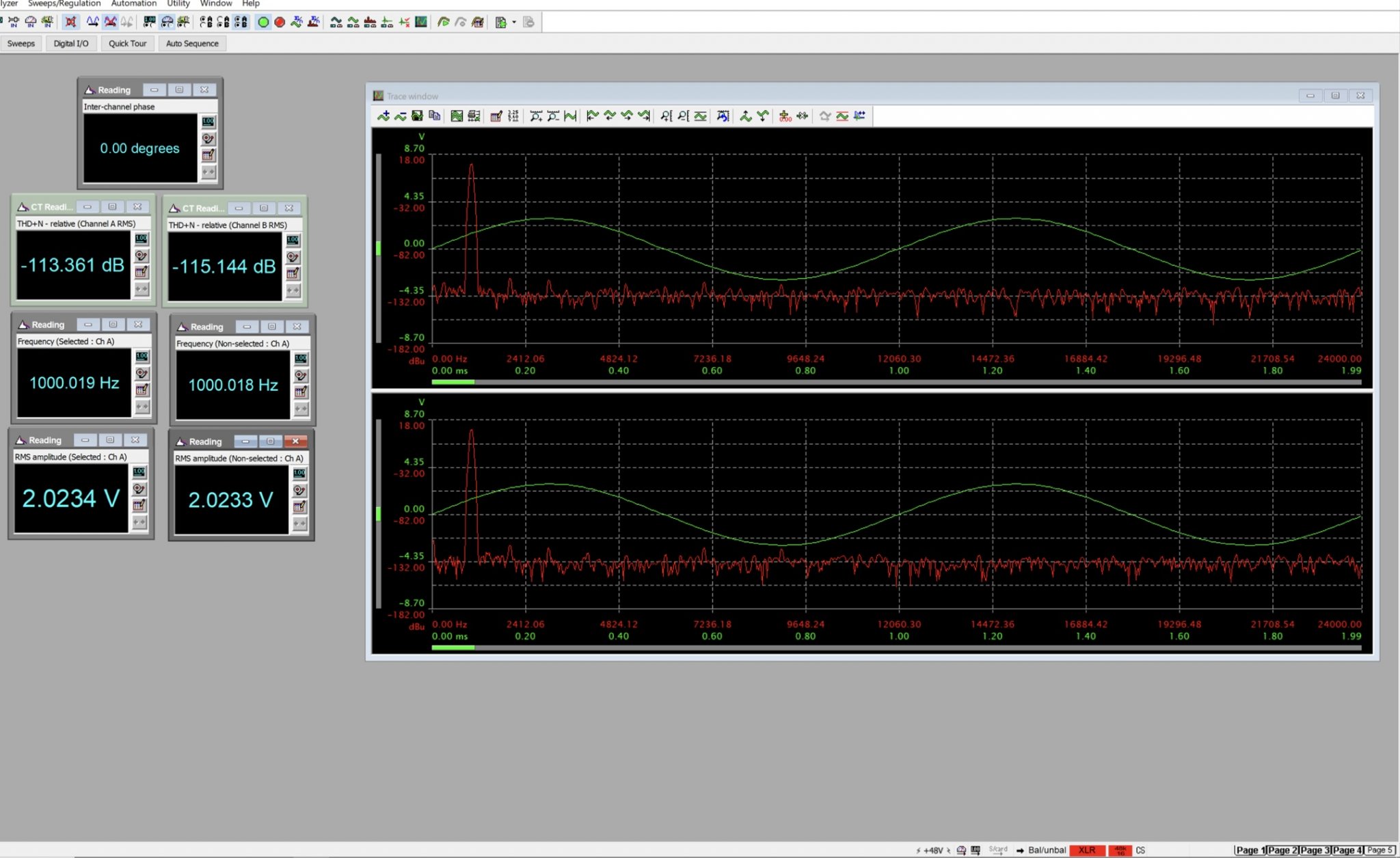Click 1.00 display icon in THD+N Channel A reading

coord(141,238)
